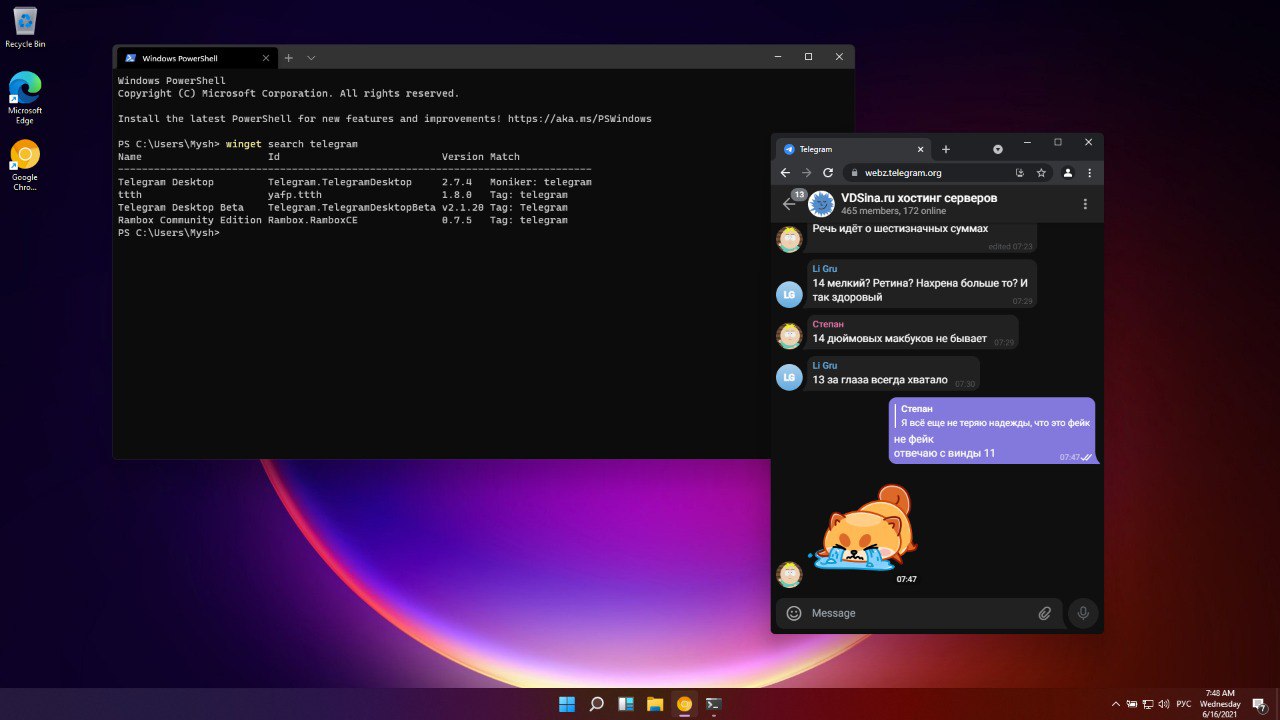Switch to Terminal on the taskbar

point(713,704)
